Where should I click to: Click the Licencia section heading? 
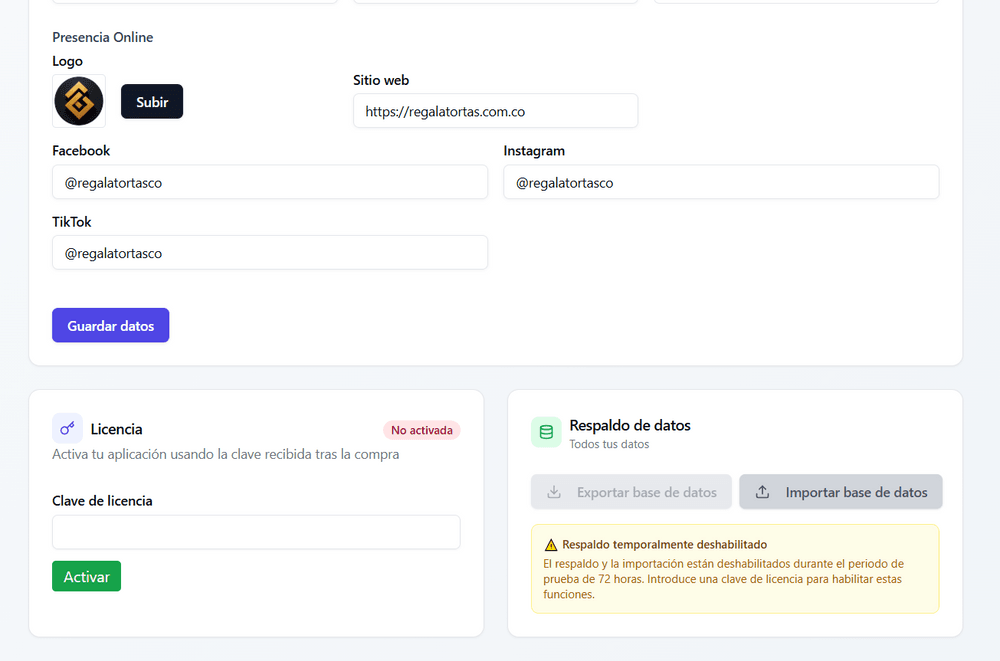[x=116, y=429]
